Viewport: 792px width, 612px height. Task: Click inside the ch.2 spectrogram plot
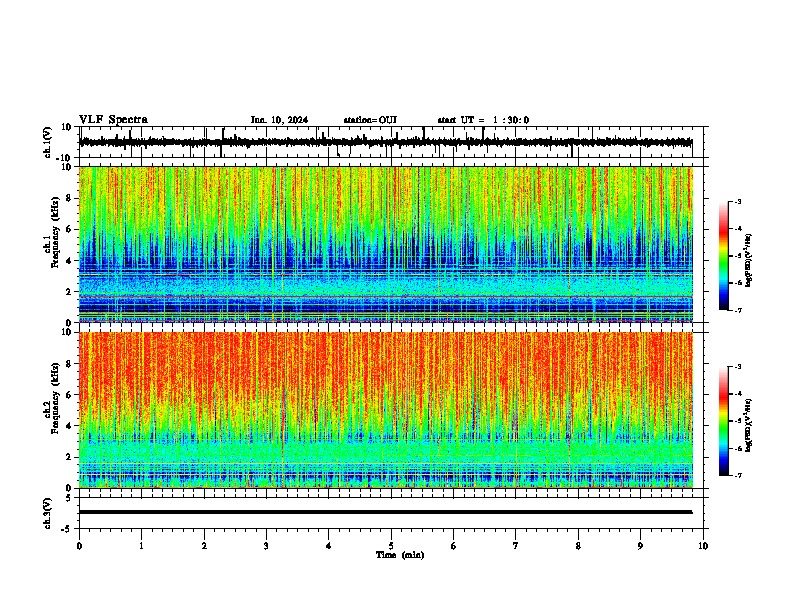386,410
